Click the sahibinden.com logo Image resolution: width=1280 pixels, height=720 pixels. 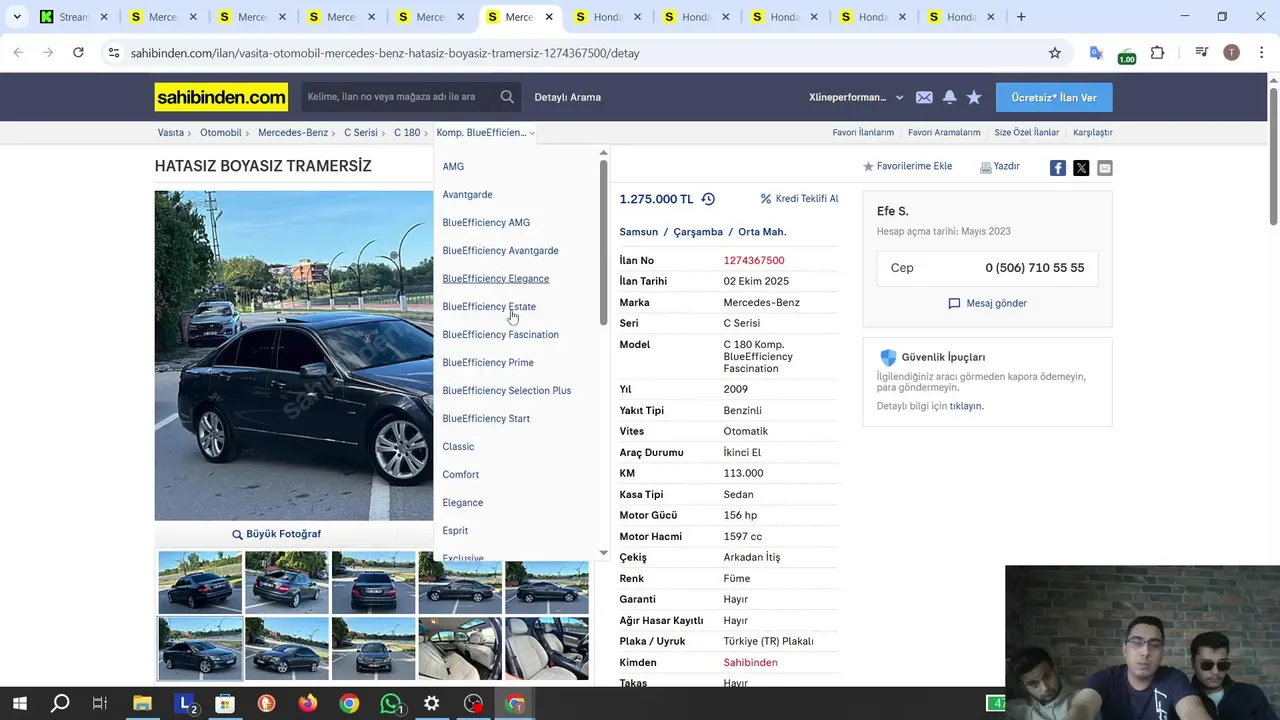click(221, 97)
